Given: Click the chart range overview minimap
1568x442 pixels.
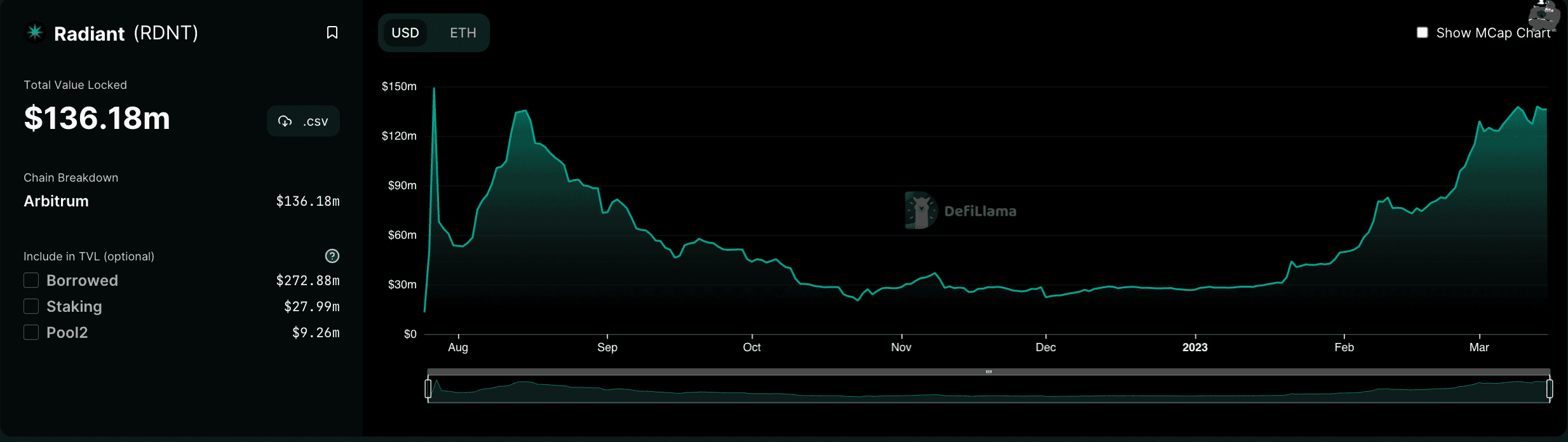Looking at the screenshot, I should coord(989,389).
